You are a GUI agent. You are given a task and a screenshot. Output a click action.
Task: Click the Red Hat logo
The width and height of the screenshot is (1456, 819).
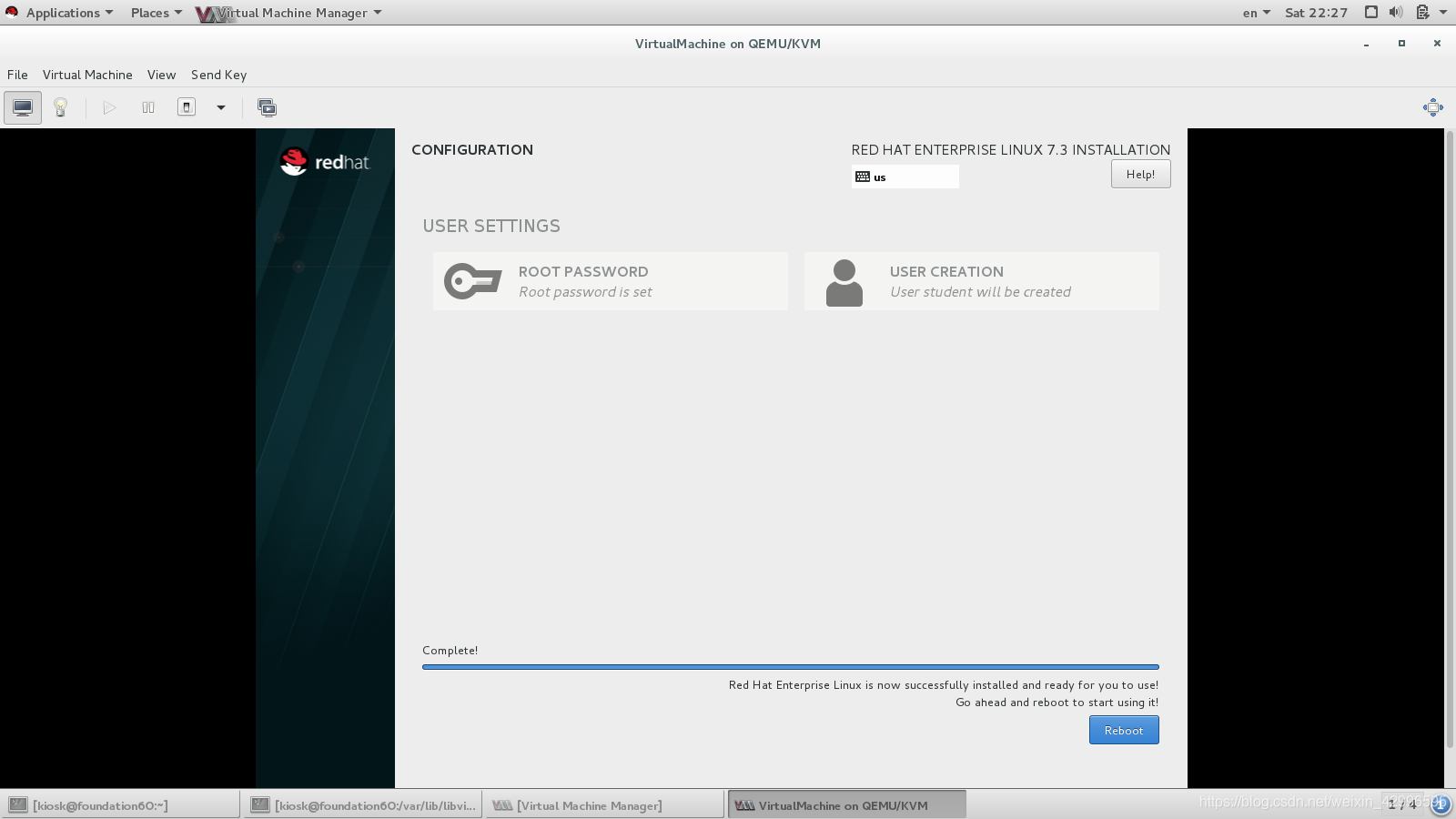tap(324, 162)
